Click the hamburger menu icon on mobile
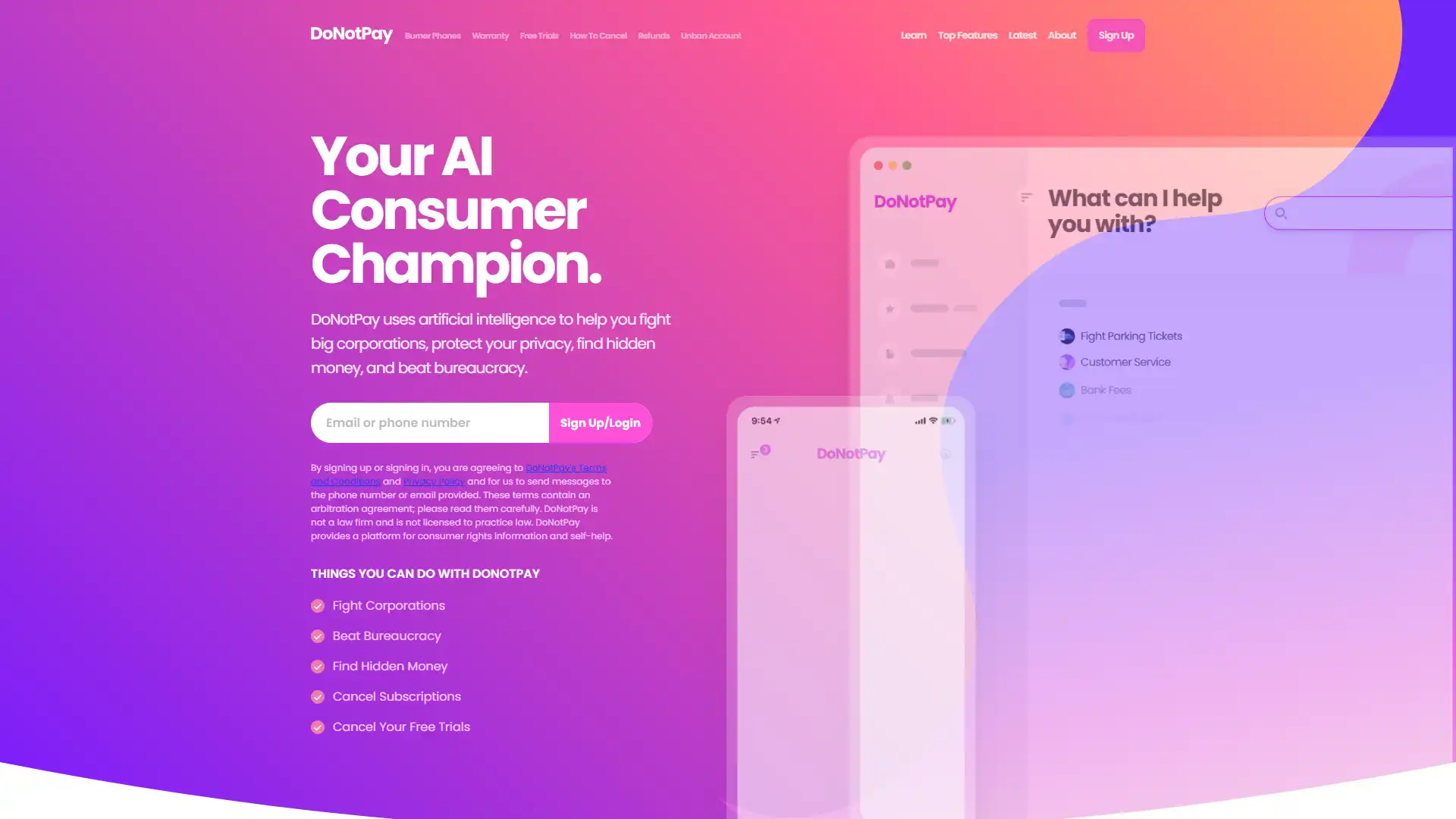This screenshot has height=819, width=1456. [x=757, y=453]
